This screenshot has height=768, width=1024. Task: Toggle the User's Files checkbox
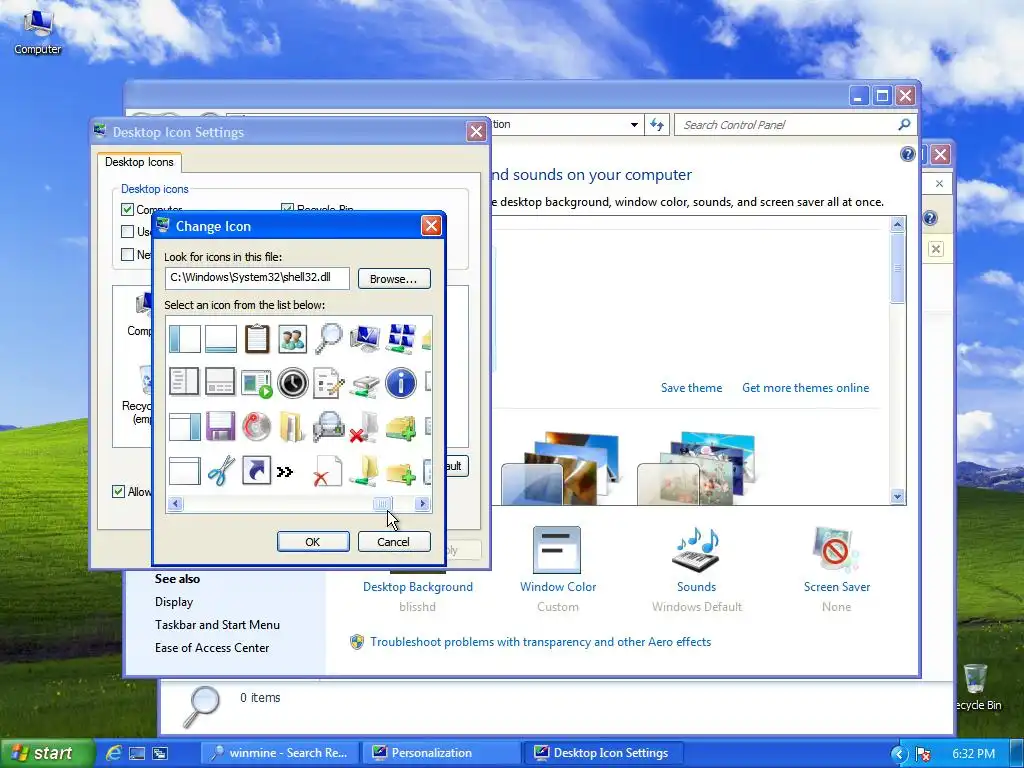127,231
